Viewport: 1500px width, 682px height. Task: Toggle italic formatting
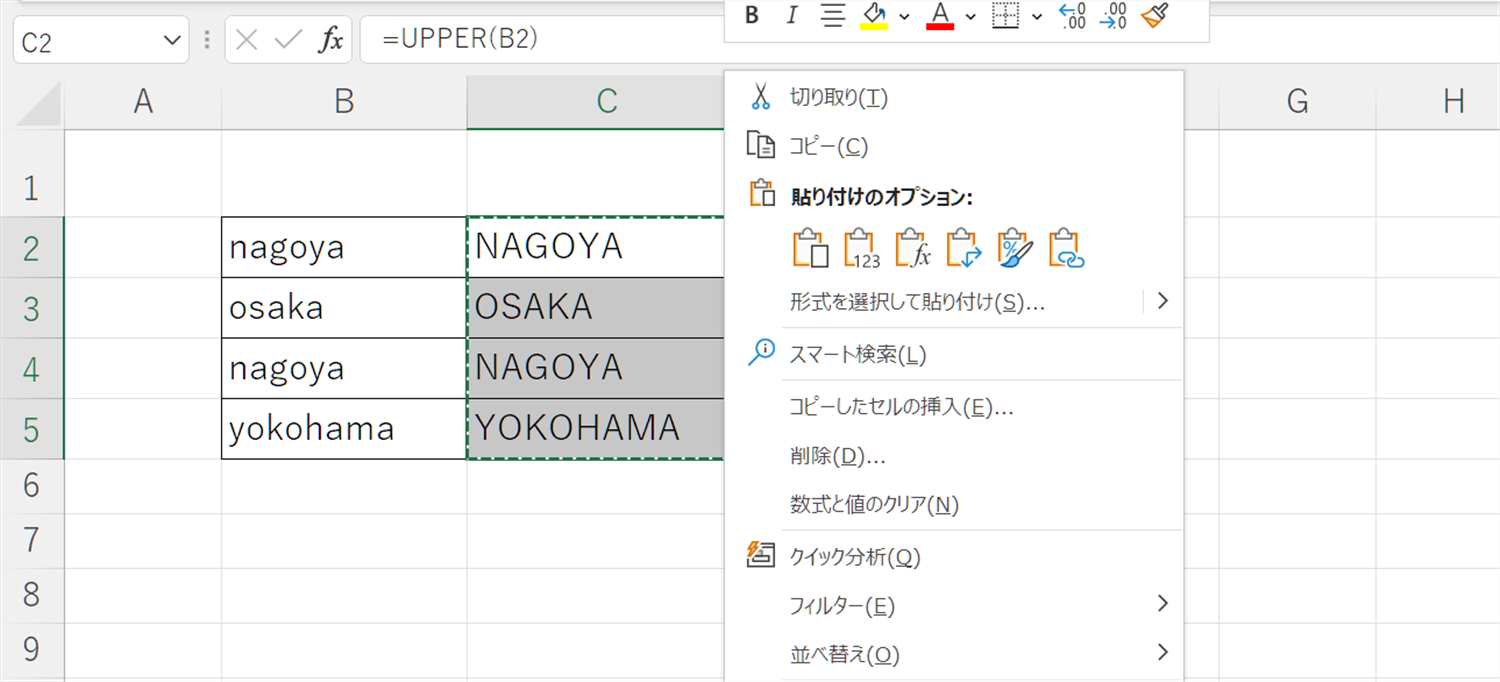click(791, 17)
